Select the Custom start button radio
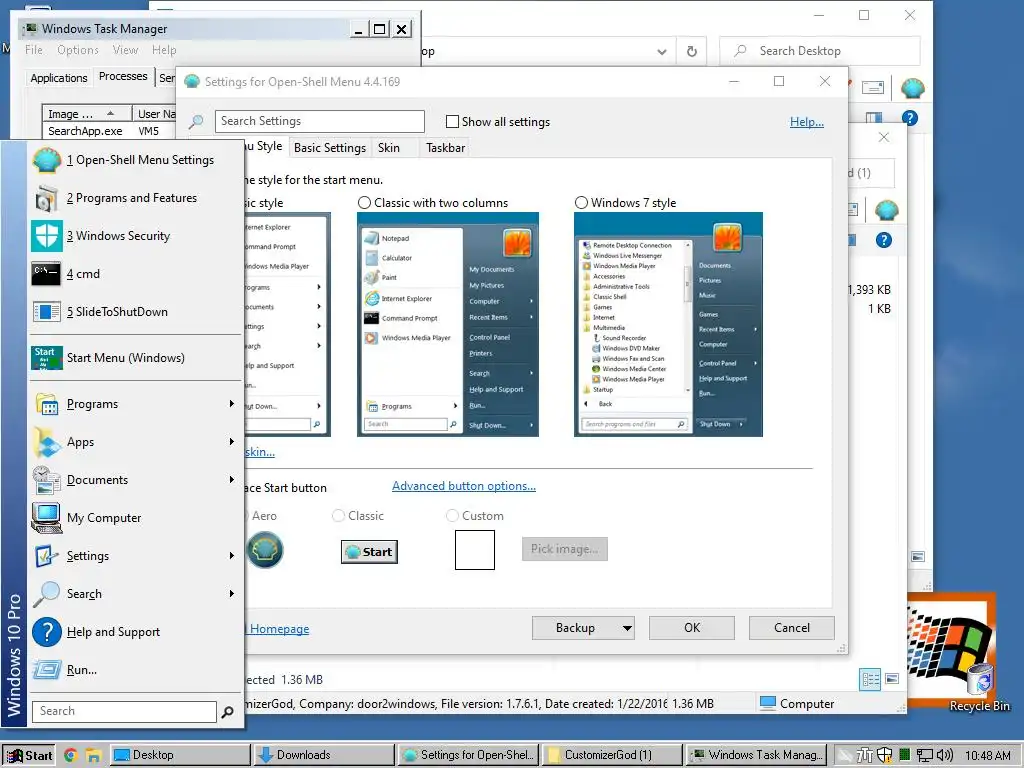Image resolution: width=1024 pixels, height=768 pixels. [x=452, y=516]
